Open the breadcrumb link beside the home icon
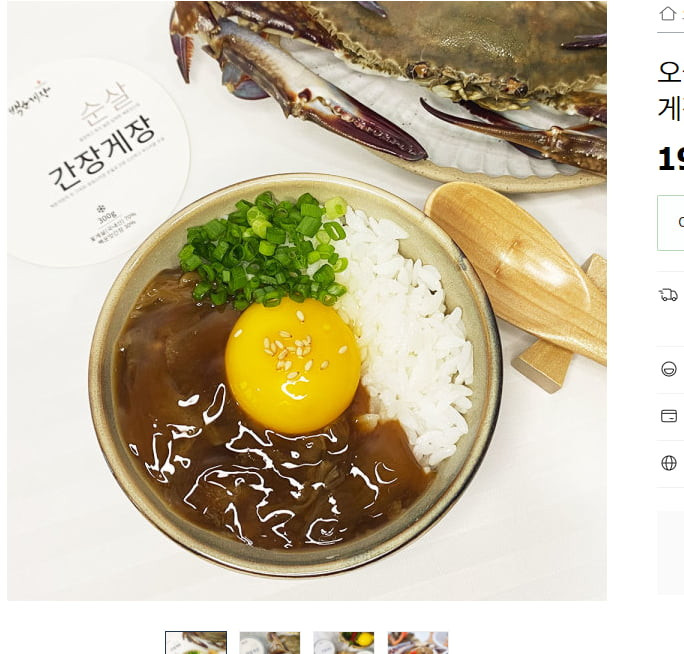Image resolution: width=684 pixels, height=654 pixels. (681, 14)
